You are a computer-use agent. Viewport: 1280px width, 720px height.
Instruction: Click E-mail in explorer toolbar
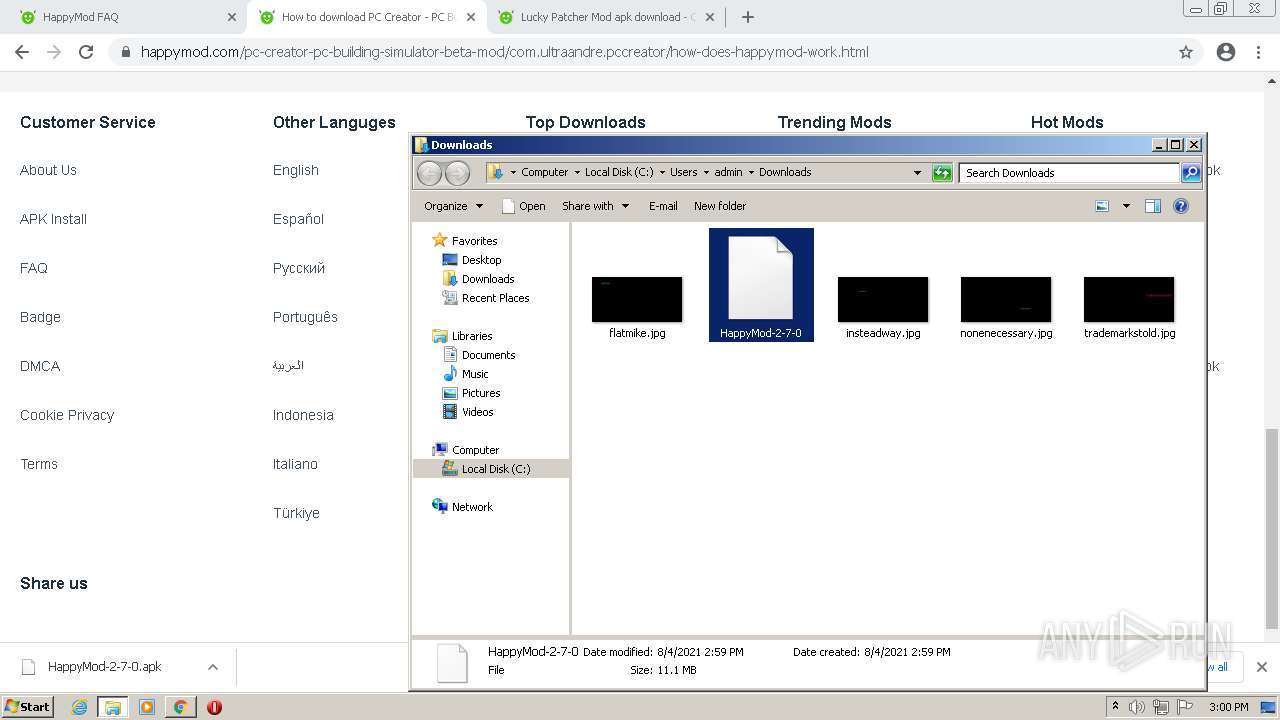coord(663,206)
